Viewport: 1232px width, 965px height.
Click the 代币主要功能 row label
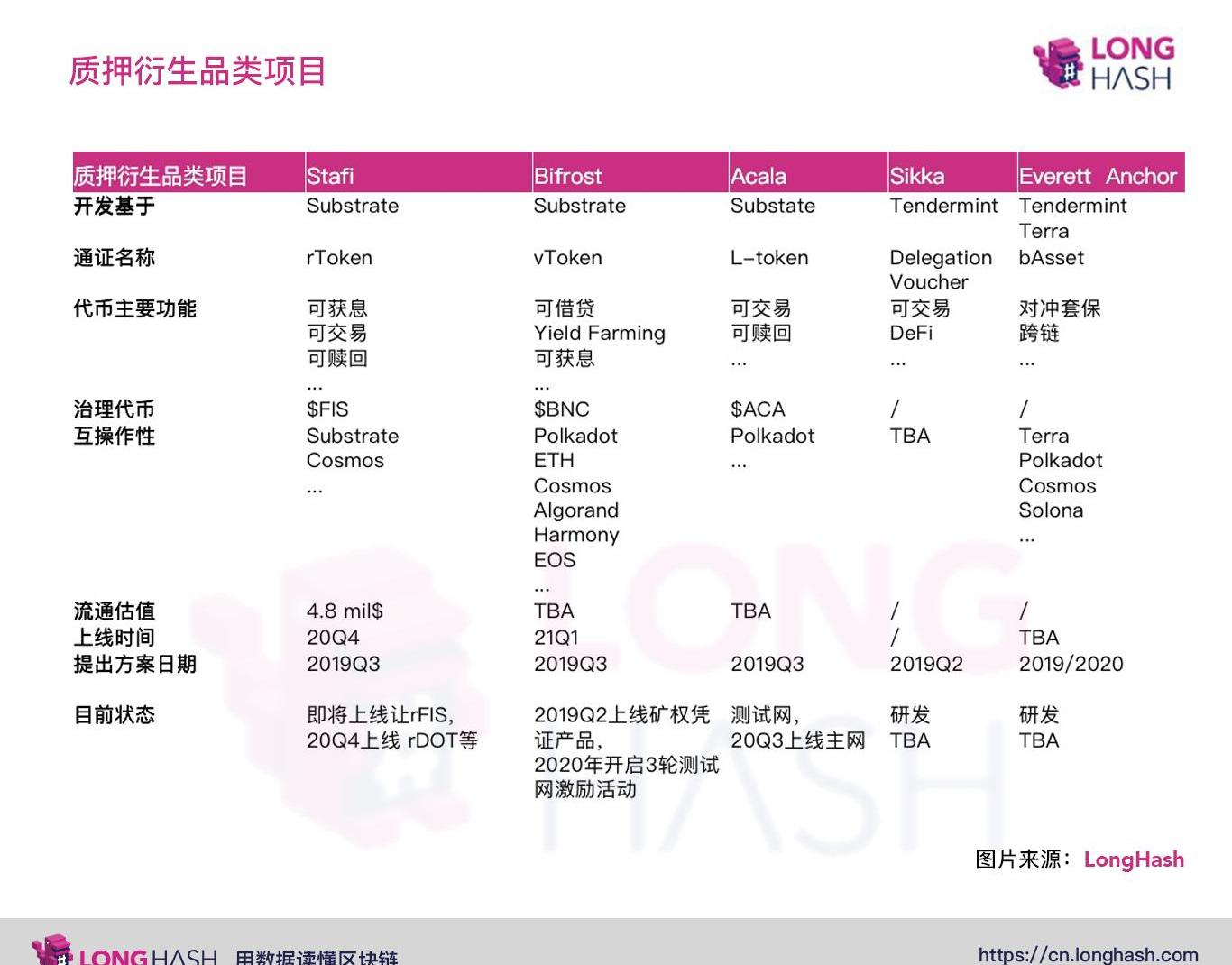134,308
